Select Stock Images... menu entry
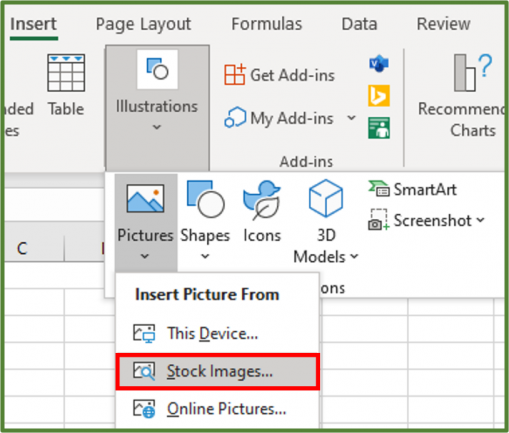 click(x=218, y=371)
